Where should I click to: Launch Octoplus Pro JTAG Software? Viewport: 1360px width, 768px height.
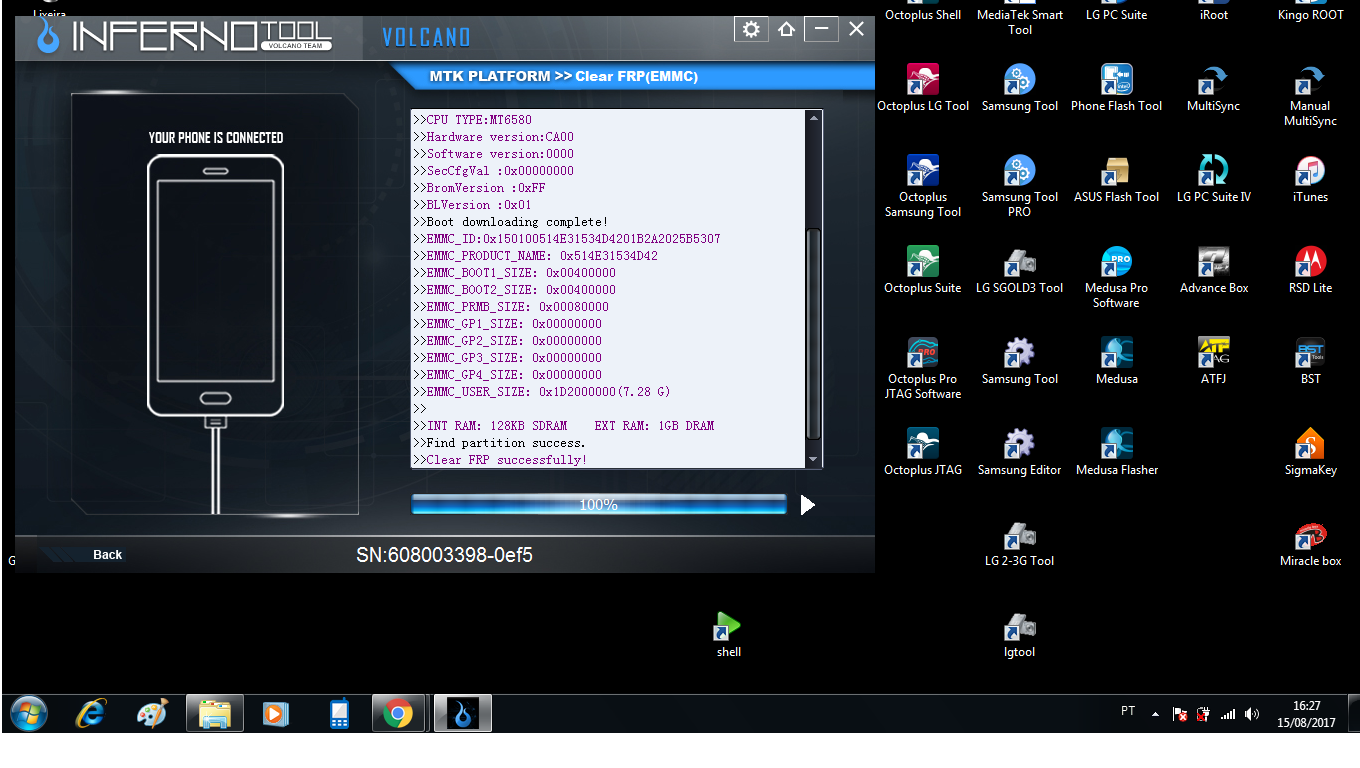[923, 369]
